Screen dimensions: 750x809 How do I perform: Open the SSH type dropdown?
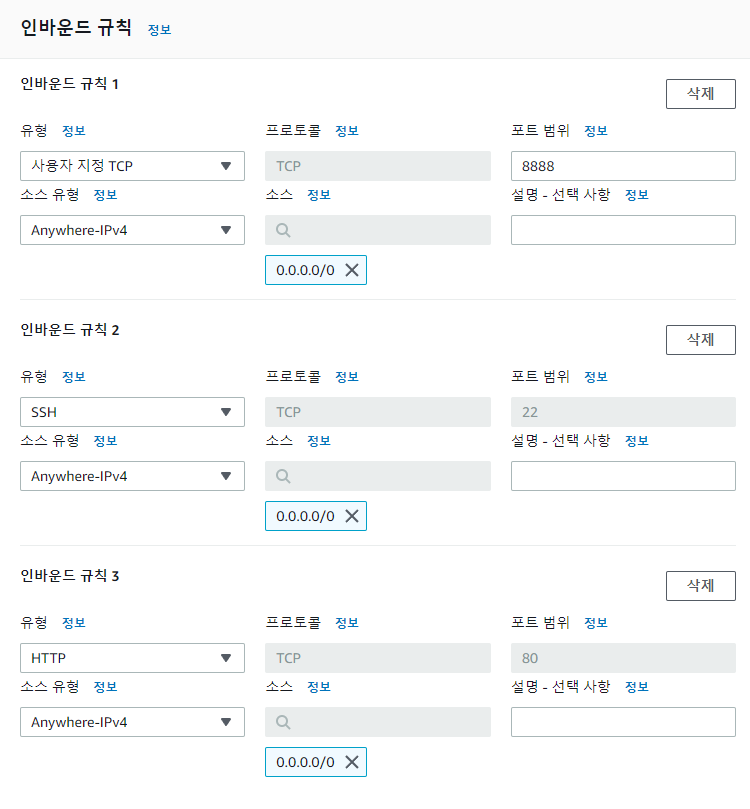click(x=132, y=412)
